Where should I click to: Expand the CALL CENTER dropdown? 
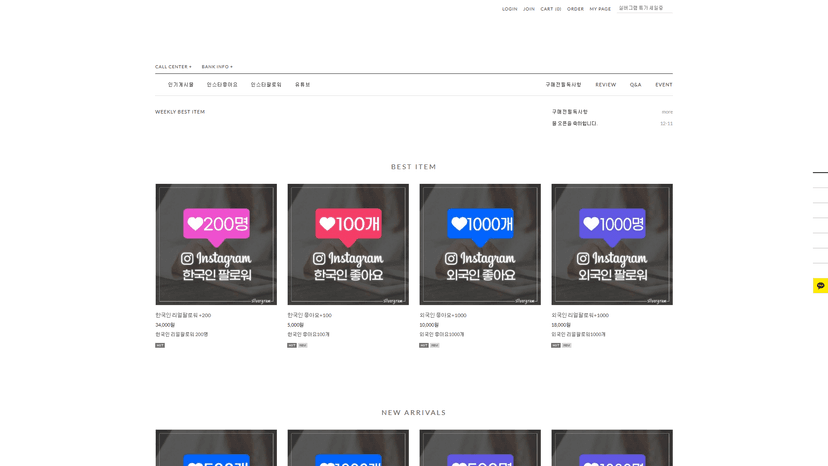173,67
